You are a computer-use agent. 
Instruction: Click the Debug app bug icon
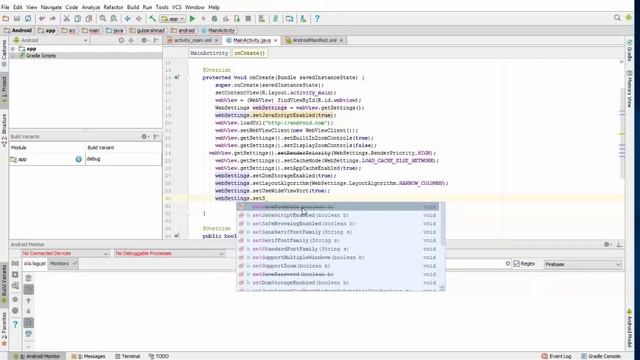click(215, 19)
